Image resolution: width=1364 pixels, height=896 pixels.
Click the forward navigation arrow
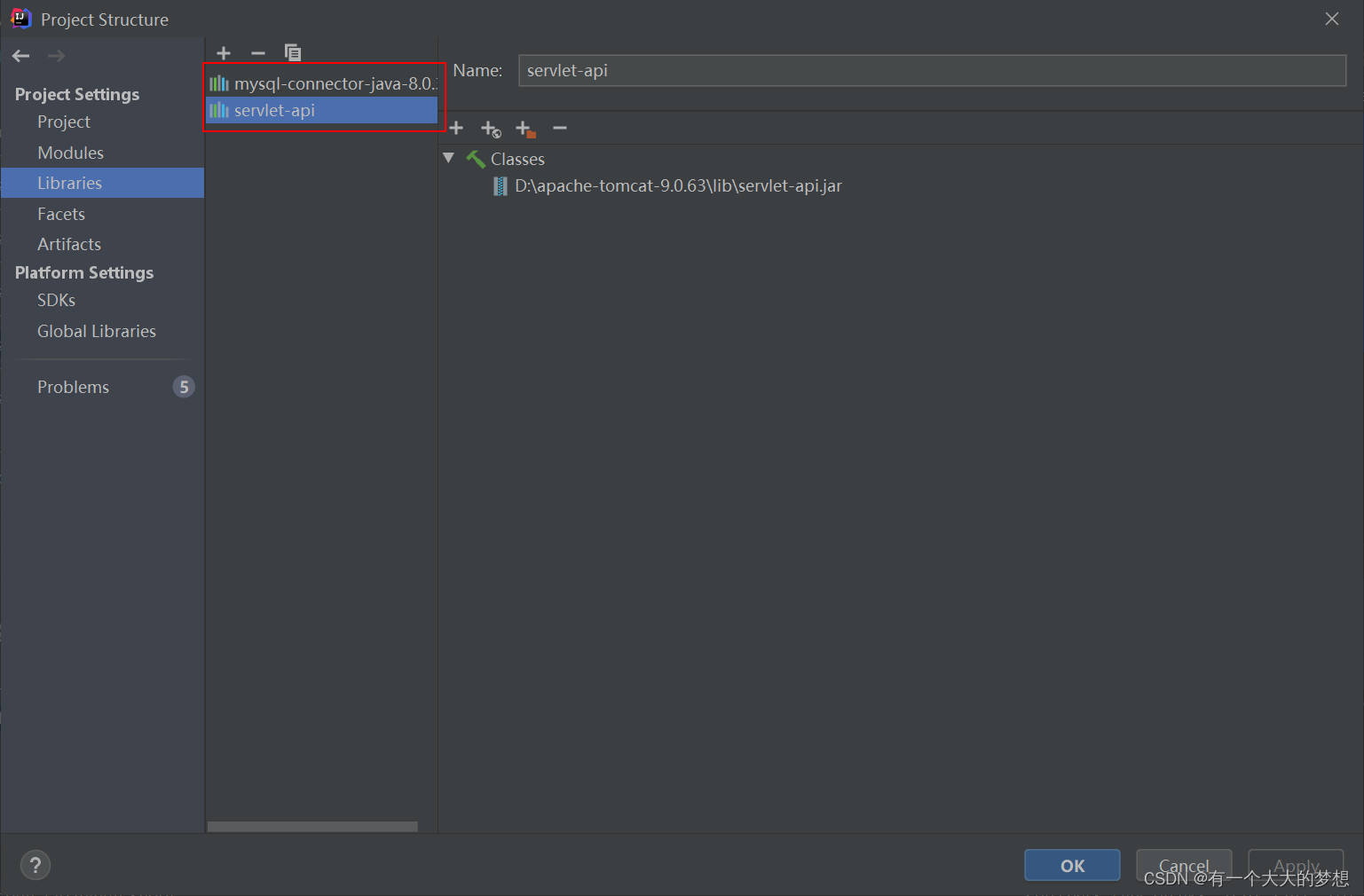tap(56, 56)
